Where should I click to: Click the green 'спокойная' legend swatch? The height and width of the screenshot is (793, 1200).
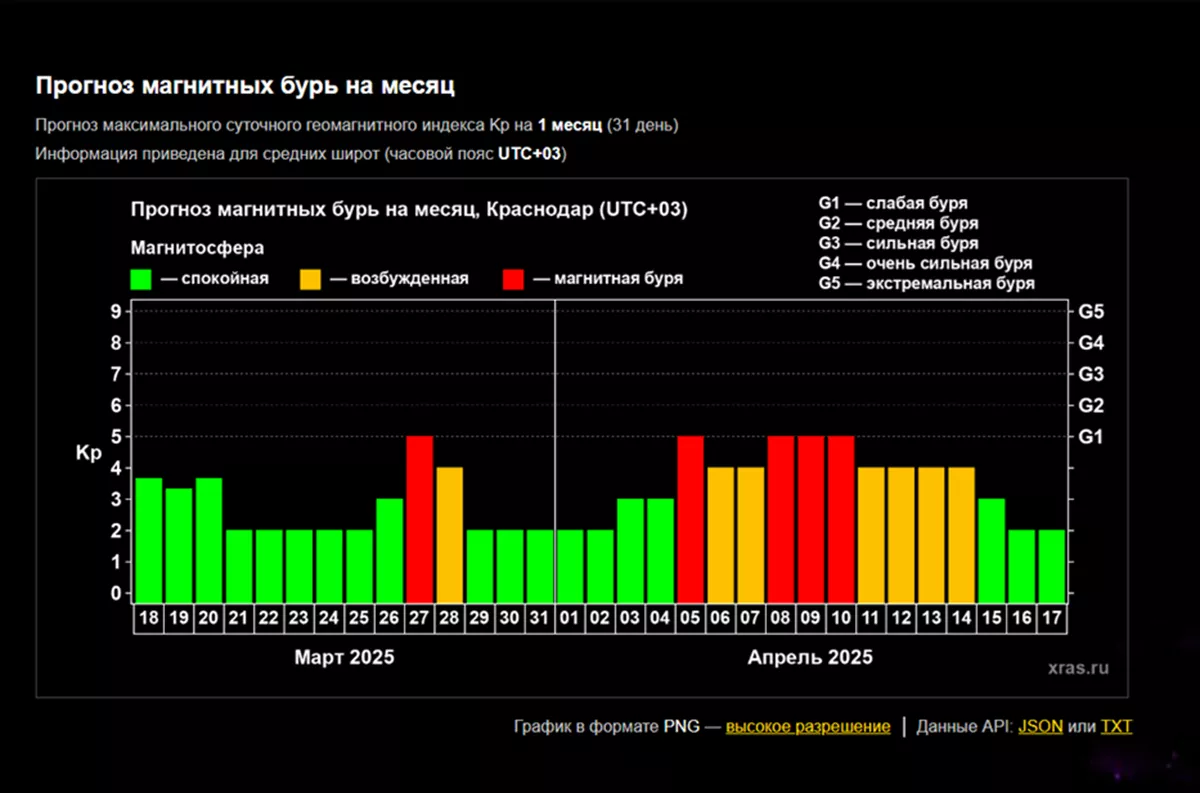[141, 279]
